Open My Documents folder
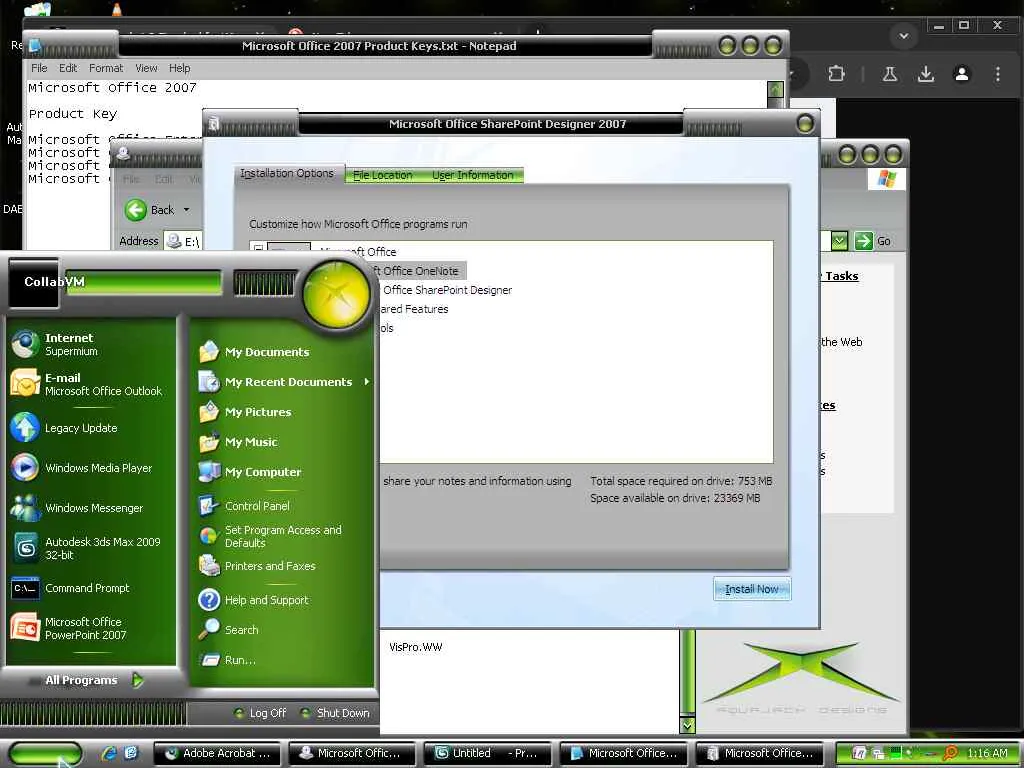Viewport: 1024px width, 768px height. (255, 352)
